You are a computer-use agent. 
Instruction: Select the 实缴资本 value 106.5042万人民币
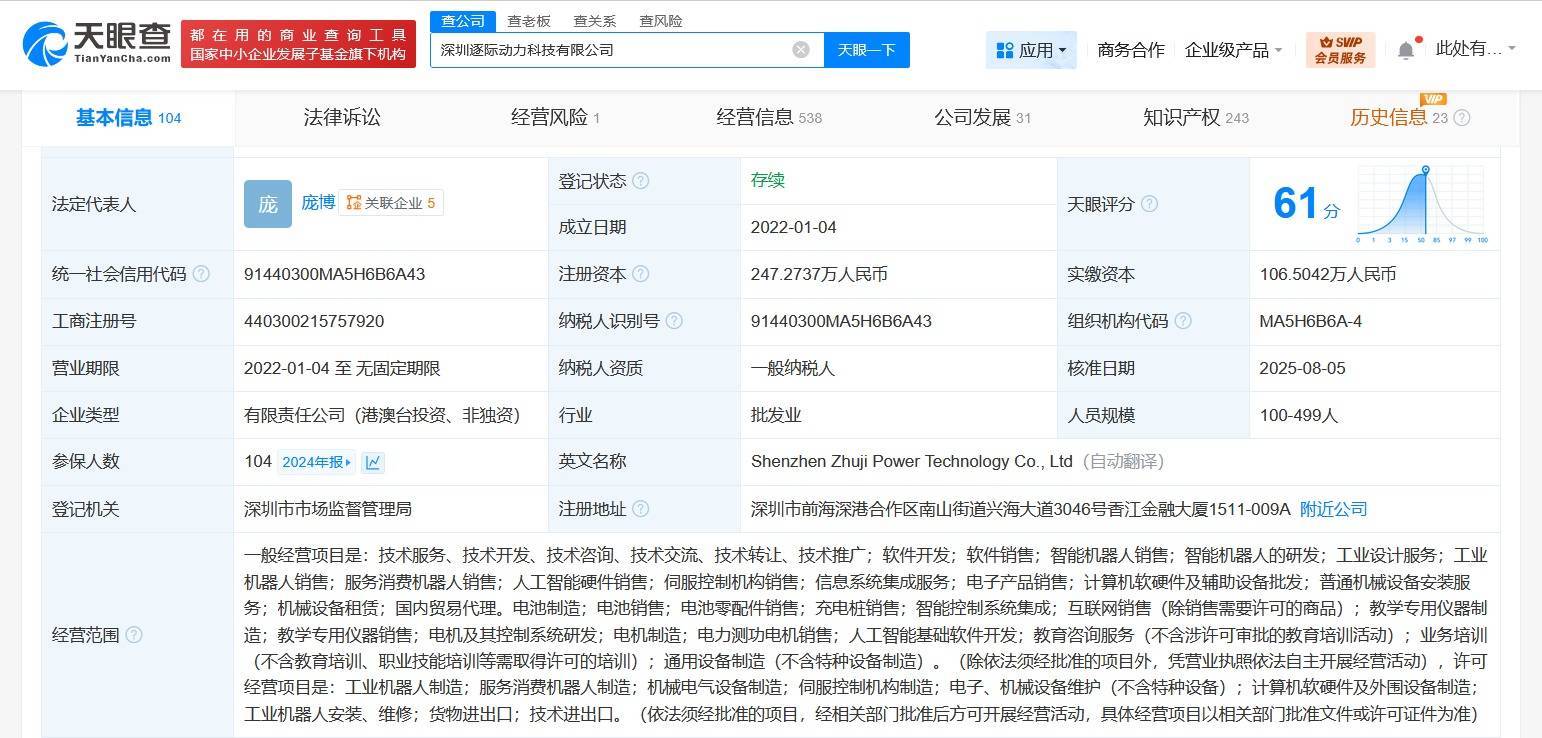[x=1328, y=274]
